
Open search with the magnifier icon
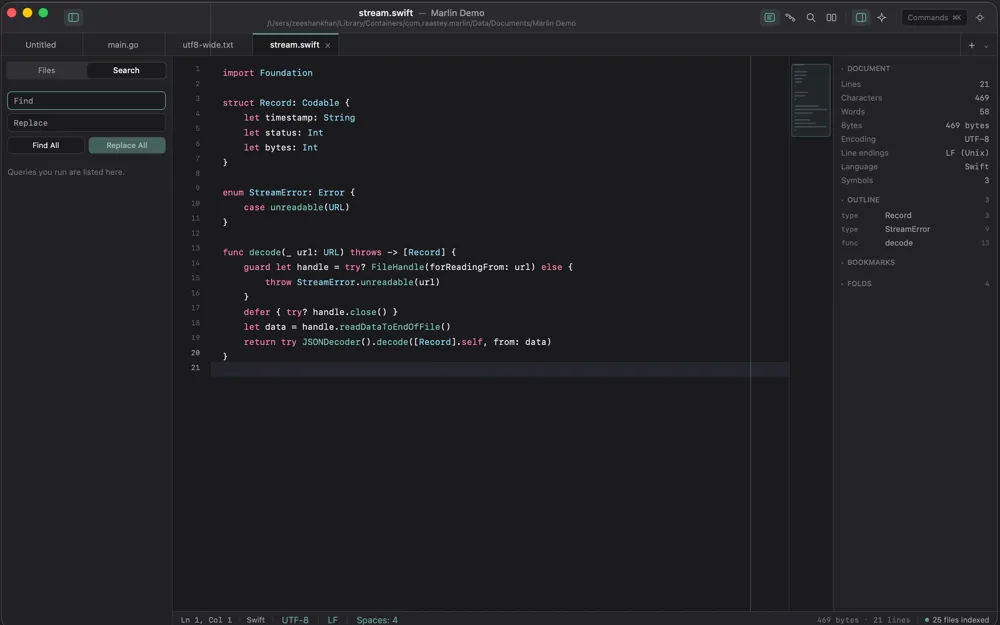pyautogui.click(x=811, y=17)
